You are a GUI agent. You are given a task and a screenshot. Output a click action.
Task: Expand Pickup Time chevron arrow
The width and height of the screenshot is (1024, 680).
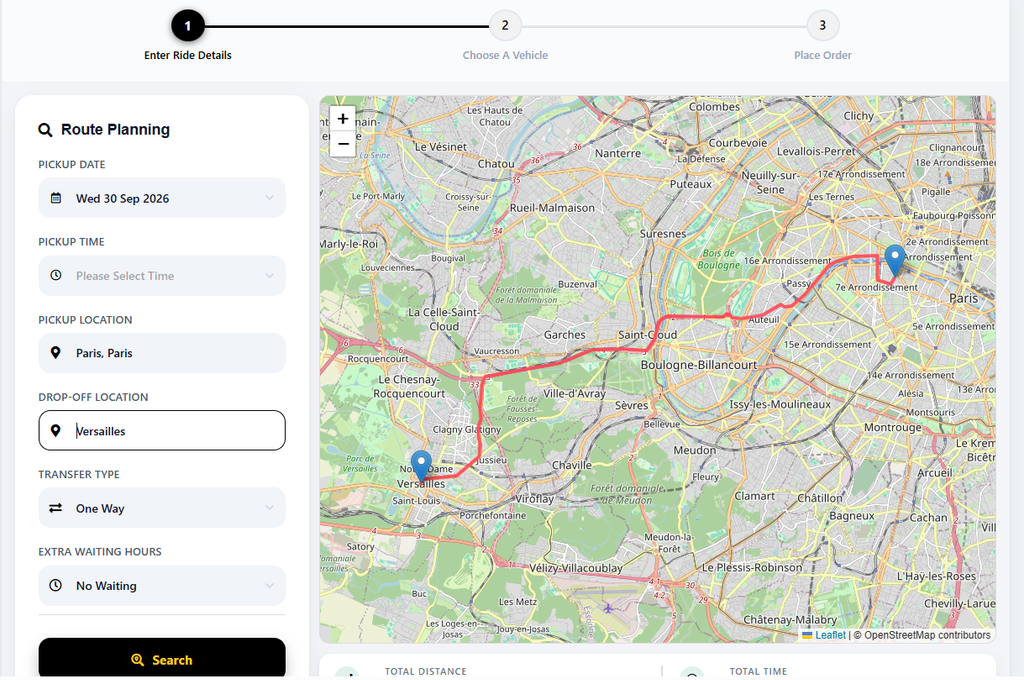tap(270, 276)
